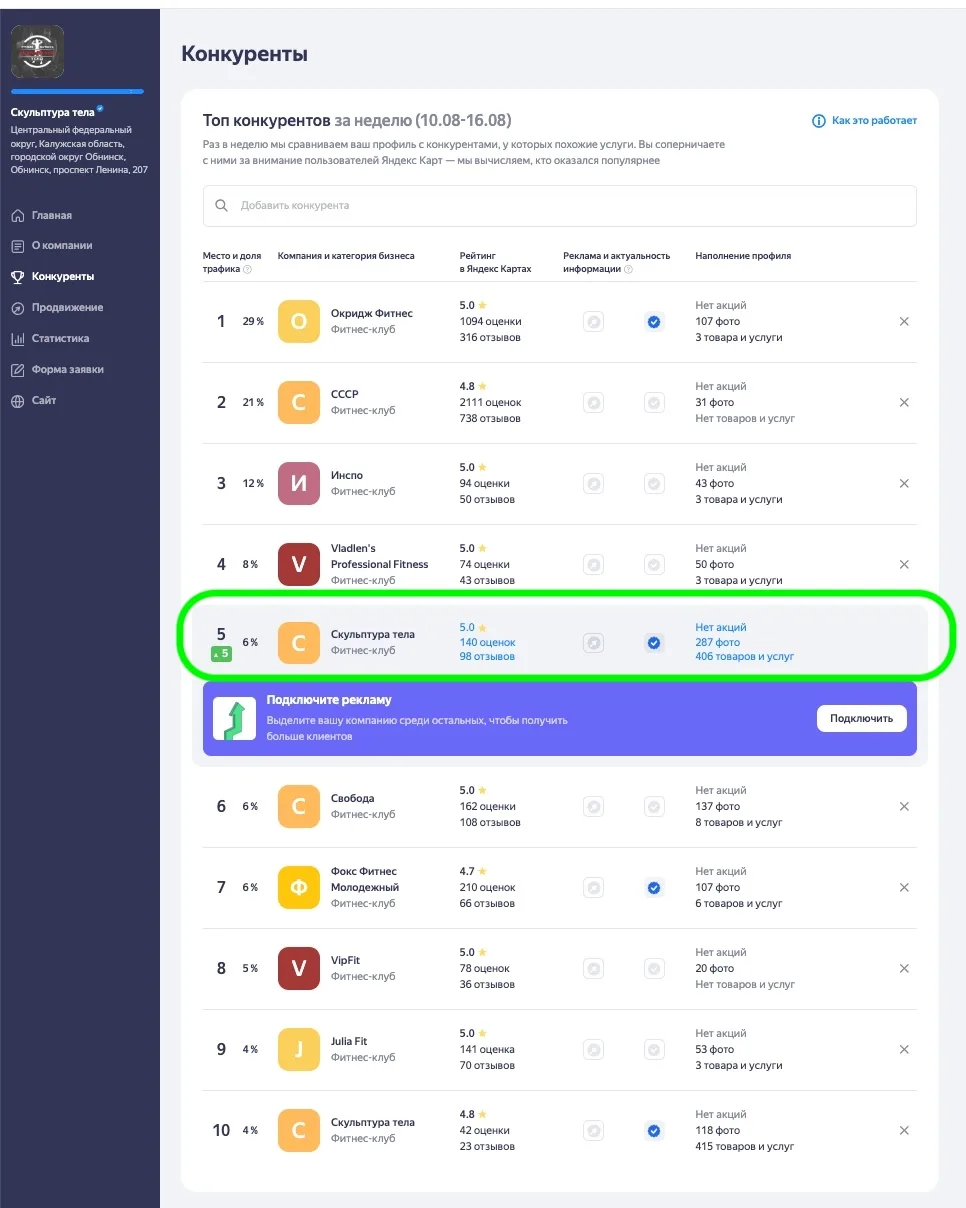The width and height of the screenshot is (966, 1208).
Task: Open Как это работает help link
Action: pos(864,120)
